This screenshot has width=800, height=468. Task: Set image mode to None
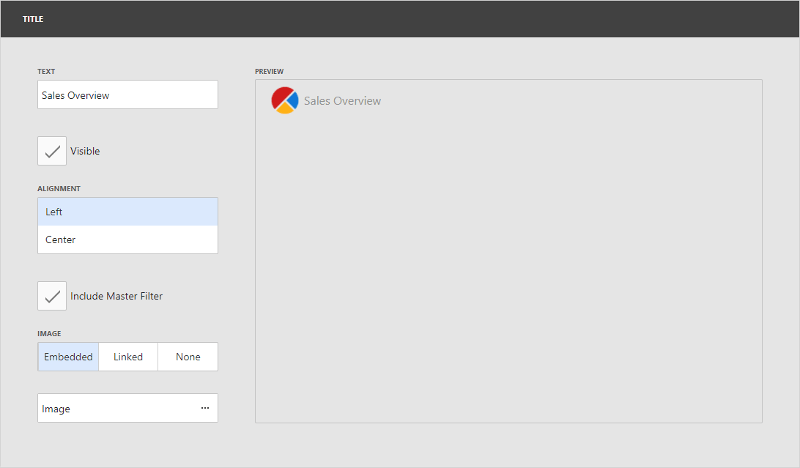point(188,357)
